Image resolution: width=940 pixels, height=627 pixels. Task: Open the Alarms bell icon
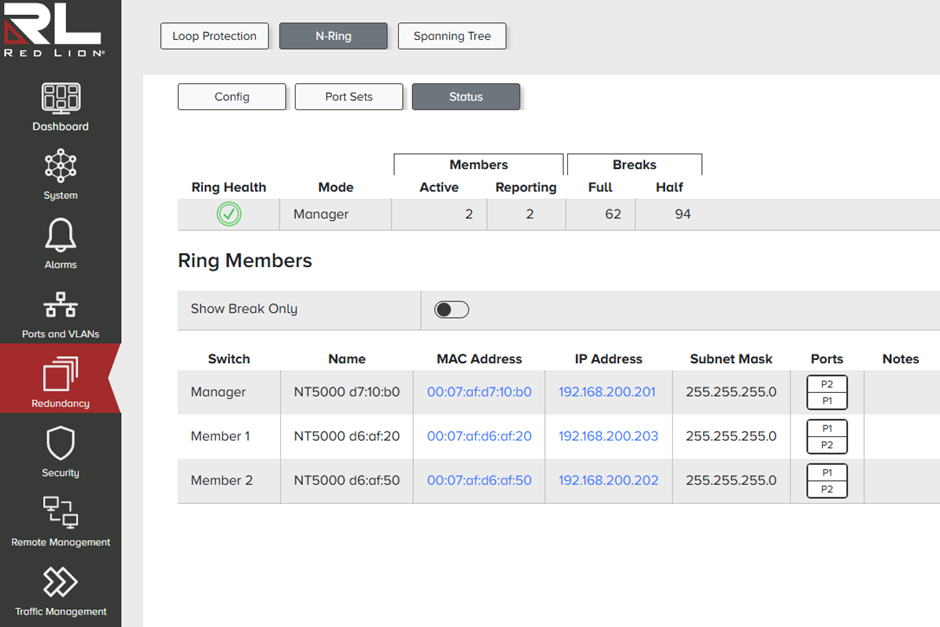tap(60, 237)
